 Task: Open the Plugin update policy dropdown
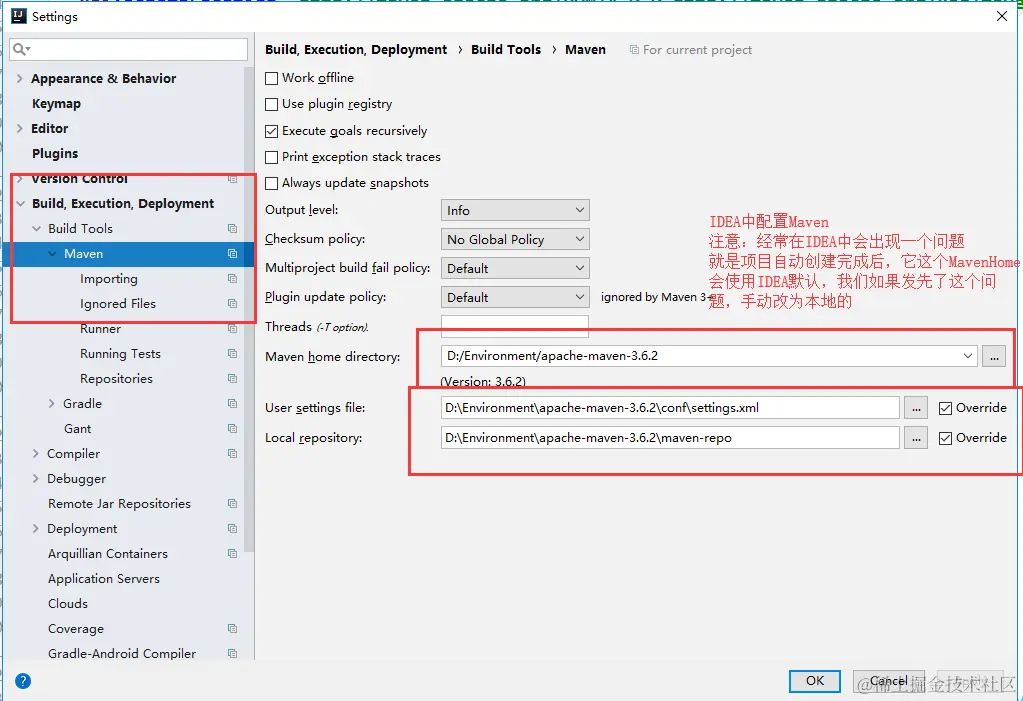pos(515,297)
